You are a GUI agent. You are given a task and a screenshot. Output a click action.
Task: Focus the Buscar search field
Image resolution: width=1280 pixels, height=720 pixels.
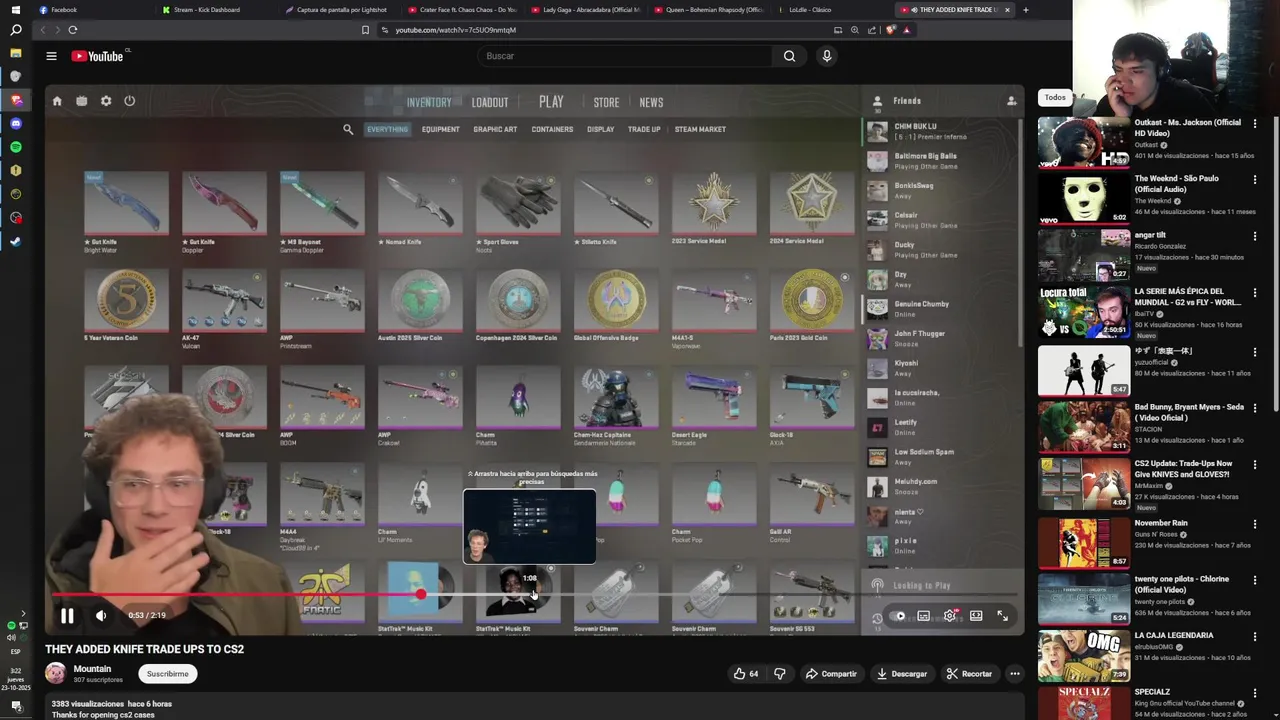point(625,56)
